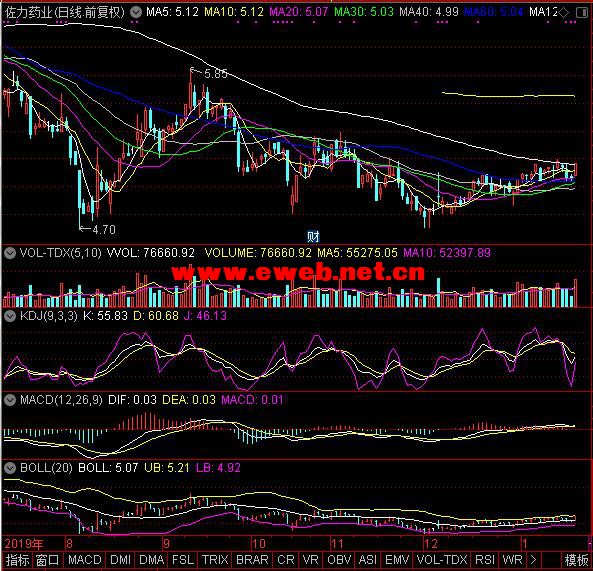Click the arrow for more indicator tabs
593x571 pixels.
point(533,560)
